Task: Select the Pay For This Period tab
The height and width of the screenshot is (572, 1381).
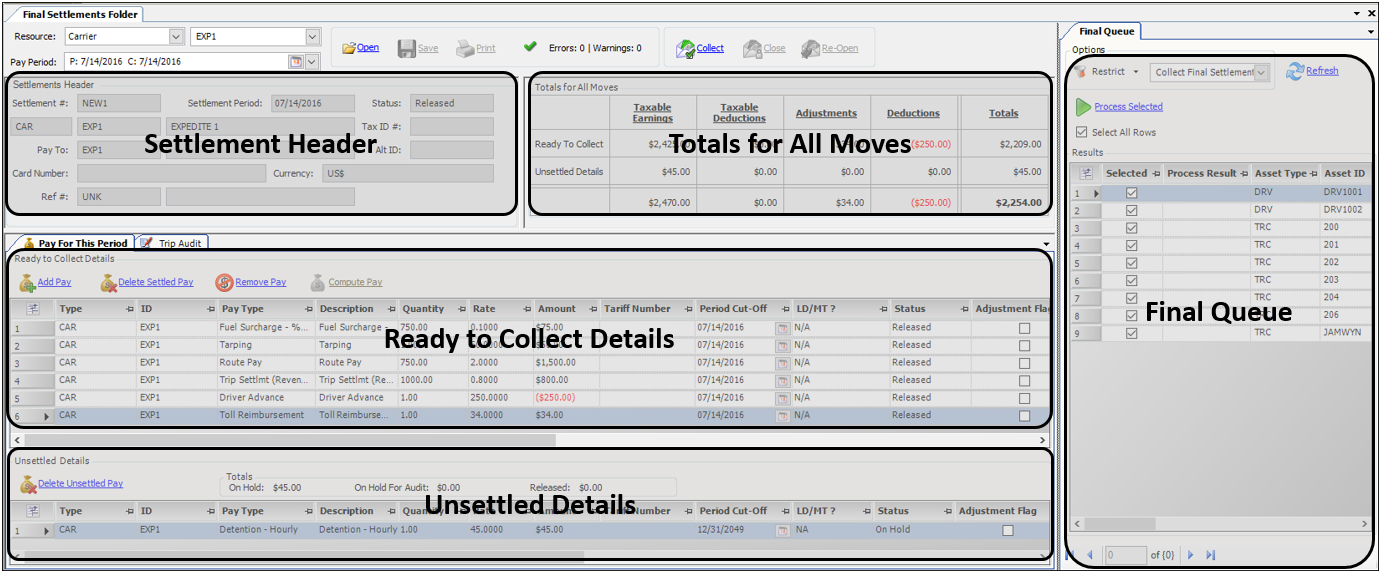Action: [x=76, y=243]
